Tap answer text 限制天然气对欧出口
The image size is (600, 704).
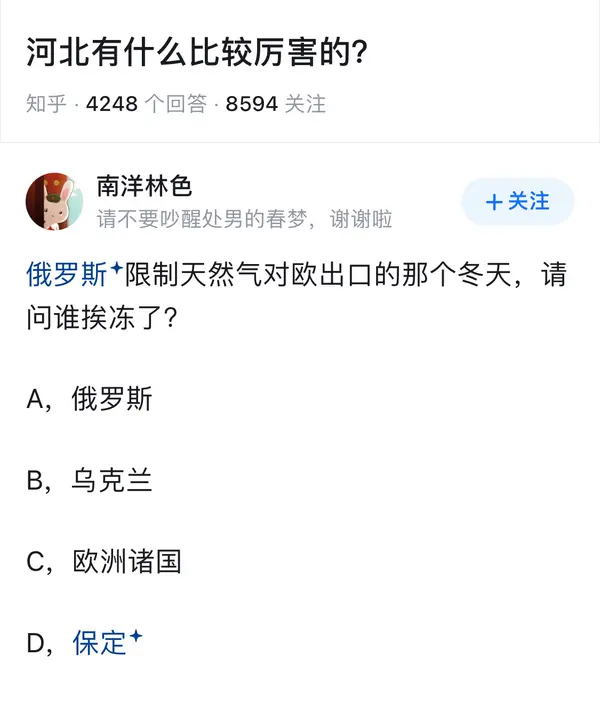click(248, 274)
